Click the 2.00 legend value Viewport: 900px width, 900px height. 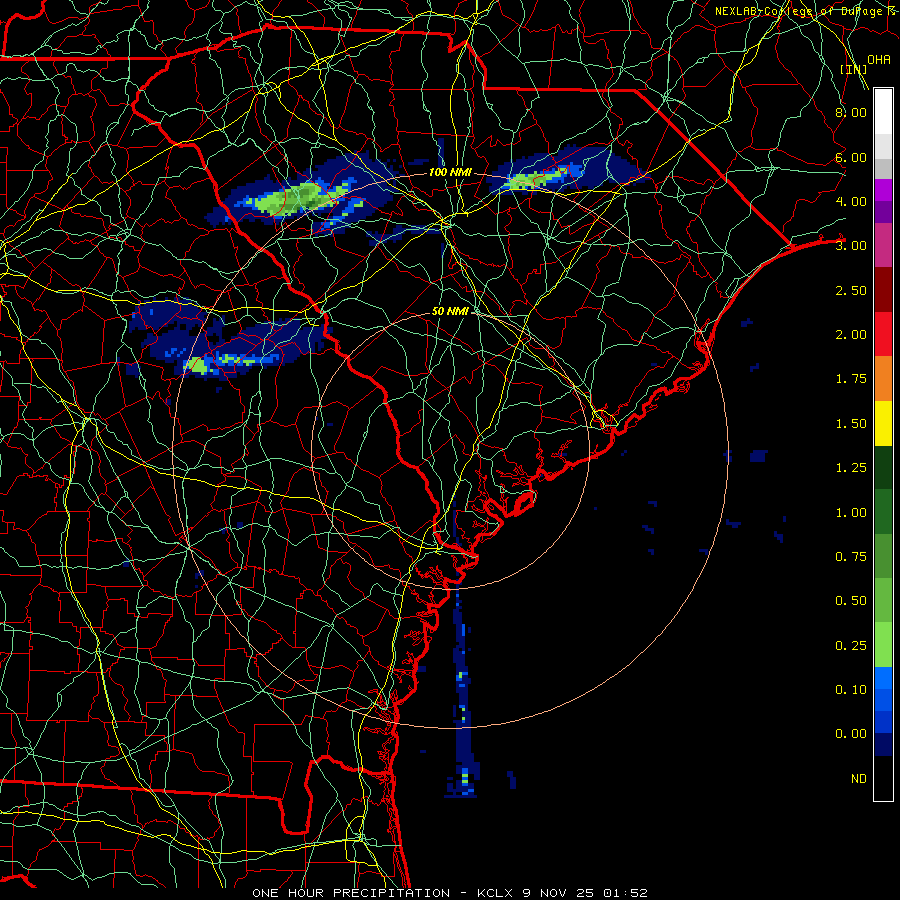click(x=851, y=335)
